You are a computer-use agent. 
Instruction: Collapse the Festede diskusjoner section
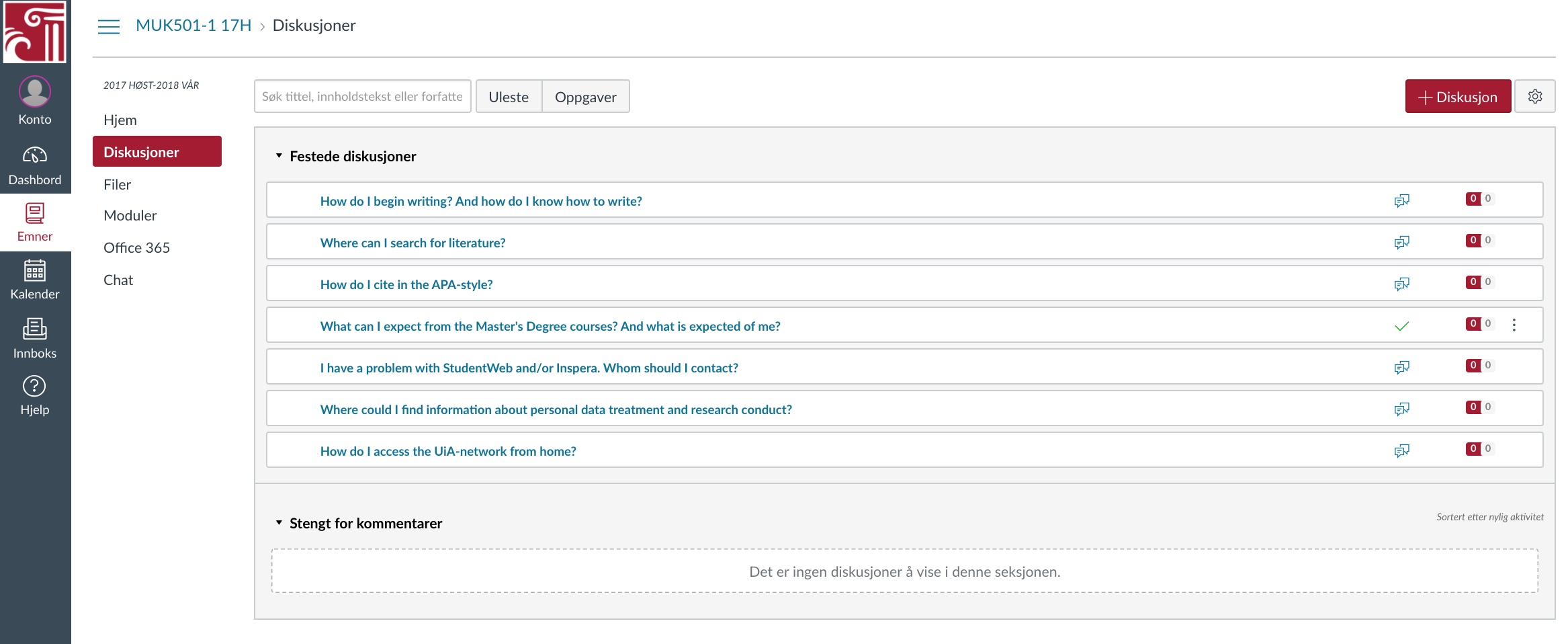pos(279,156)
